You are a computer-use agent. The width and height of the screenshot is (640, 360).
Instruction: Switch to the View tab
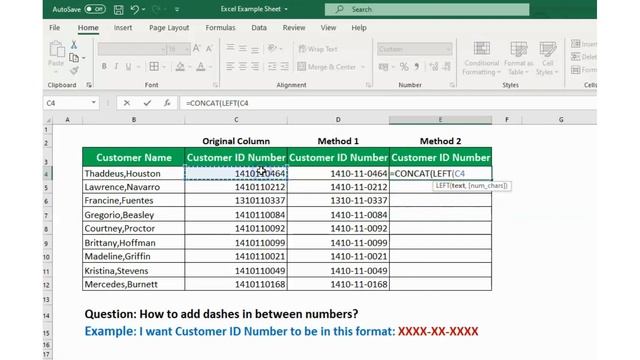click(328, 28)
